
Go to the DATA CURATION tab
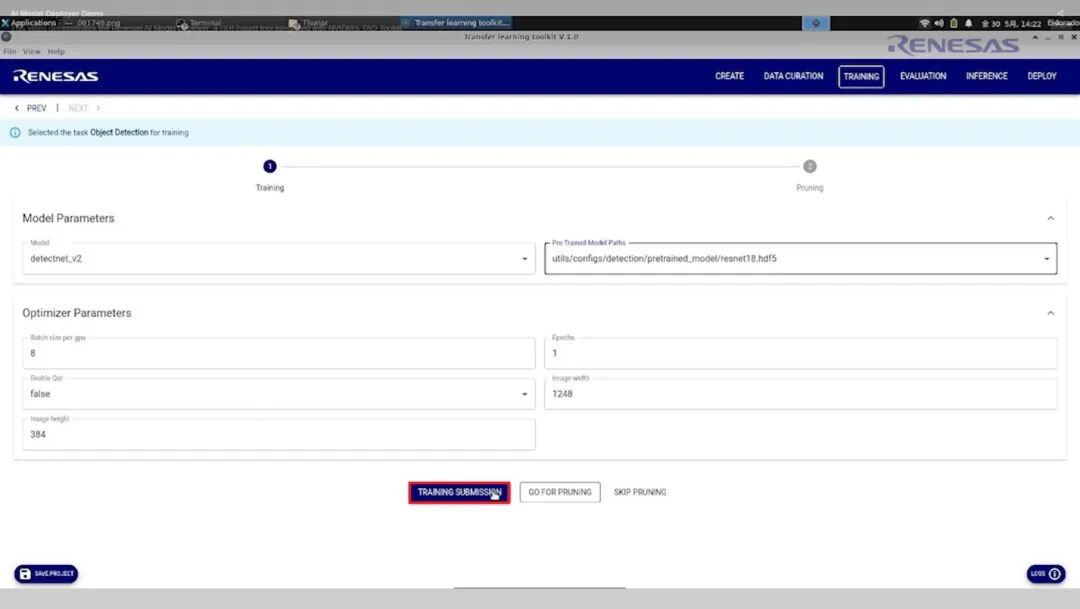point(793,76)
